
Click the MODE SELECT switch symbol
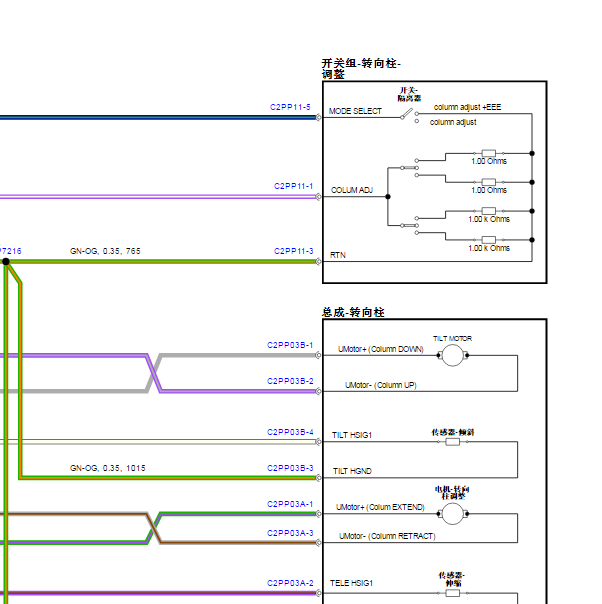coord(409,114)
